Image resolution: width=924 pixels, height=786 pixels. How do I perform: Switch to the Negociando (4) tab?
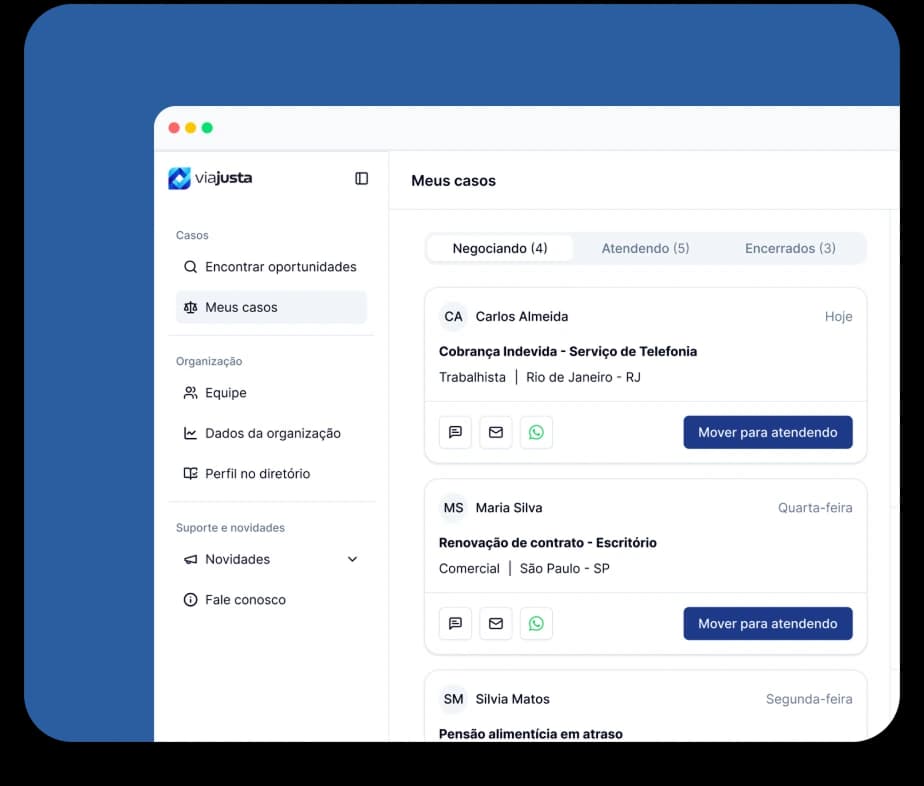click(x=500, y=249)
